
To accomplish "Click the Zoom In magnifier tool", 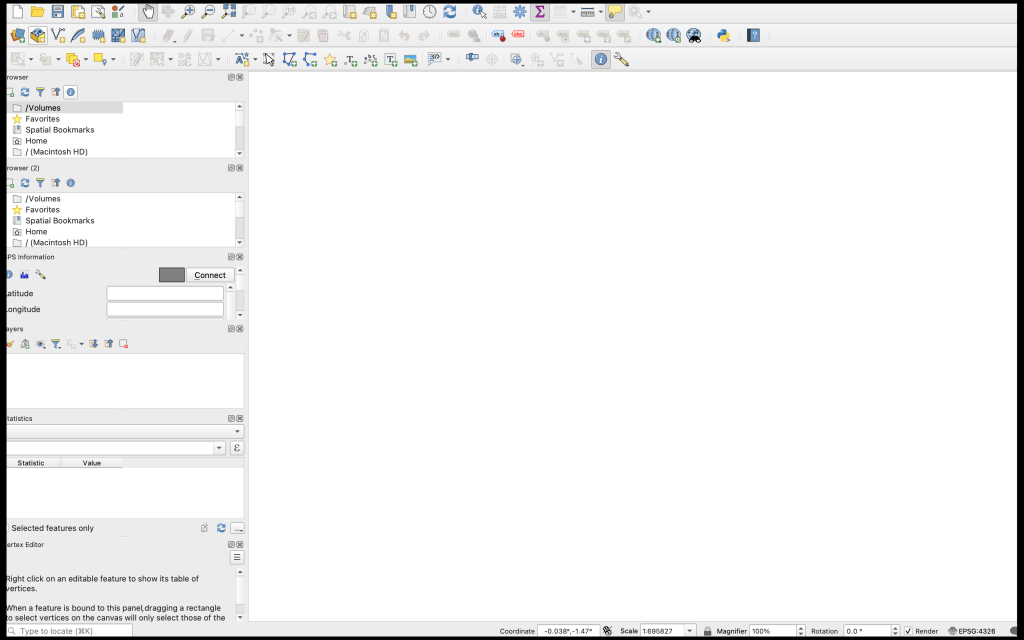I will 188,12.
